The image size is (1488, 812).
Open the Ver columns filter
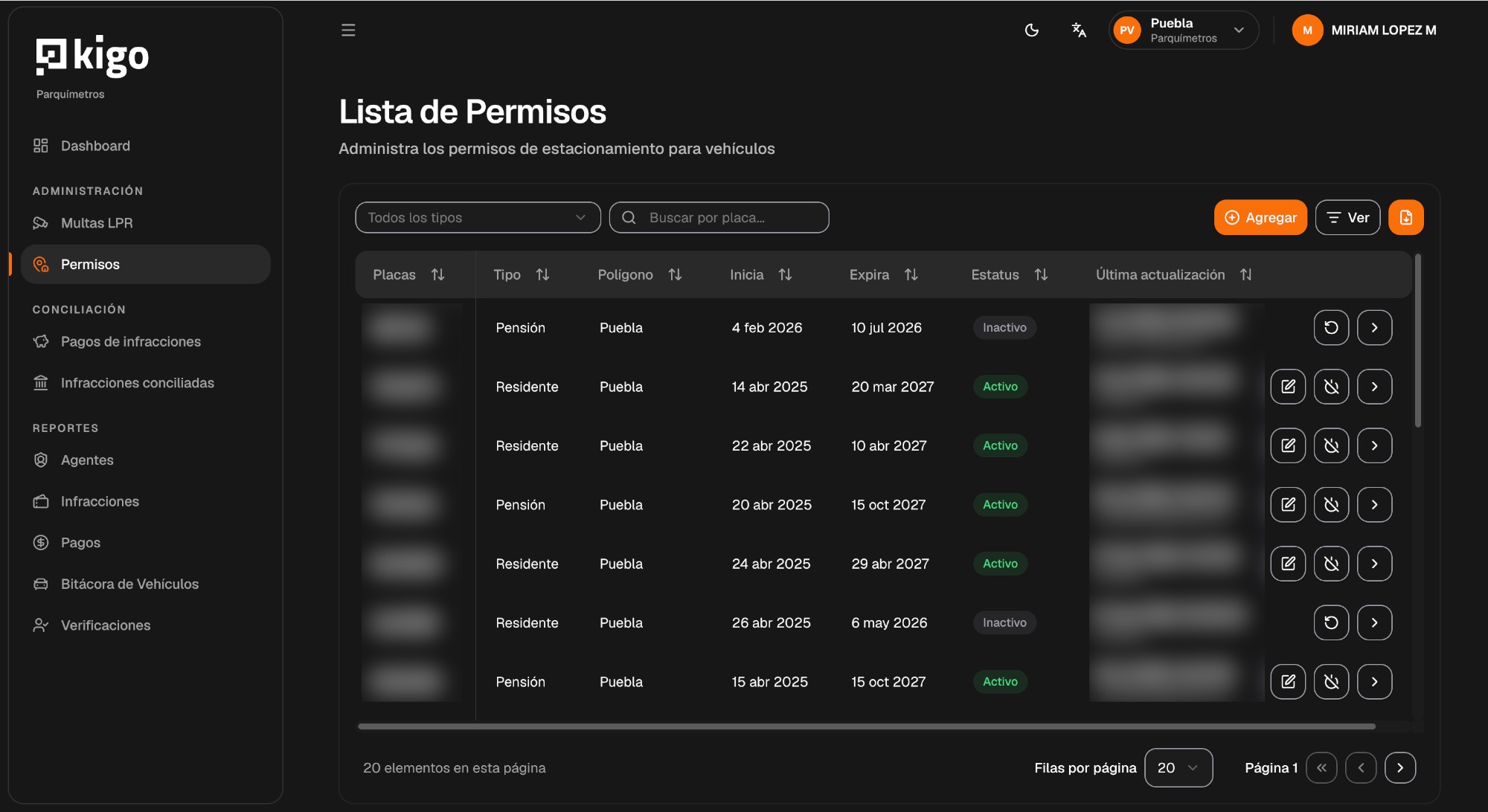pyautogui.click(x=1347, y=218)
